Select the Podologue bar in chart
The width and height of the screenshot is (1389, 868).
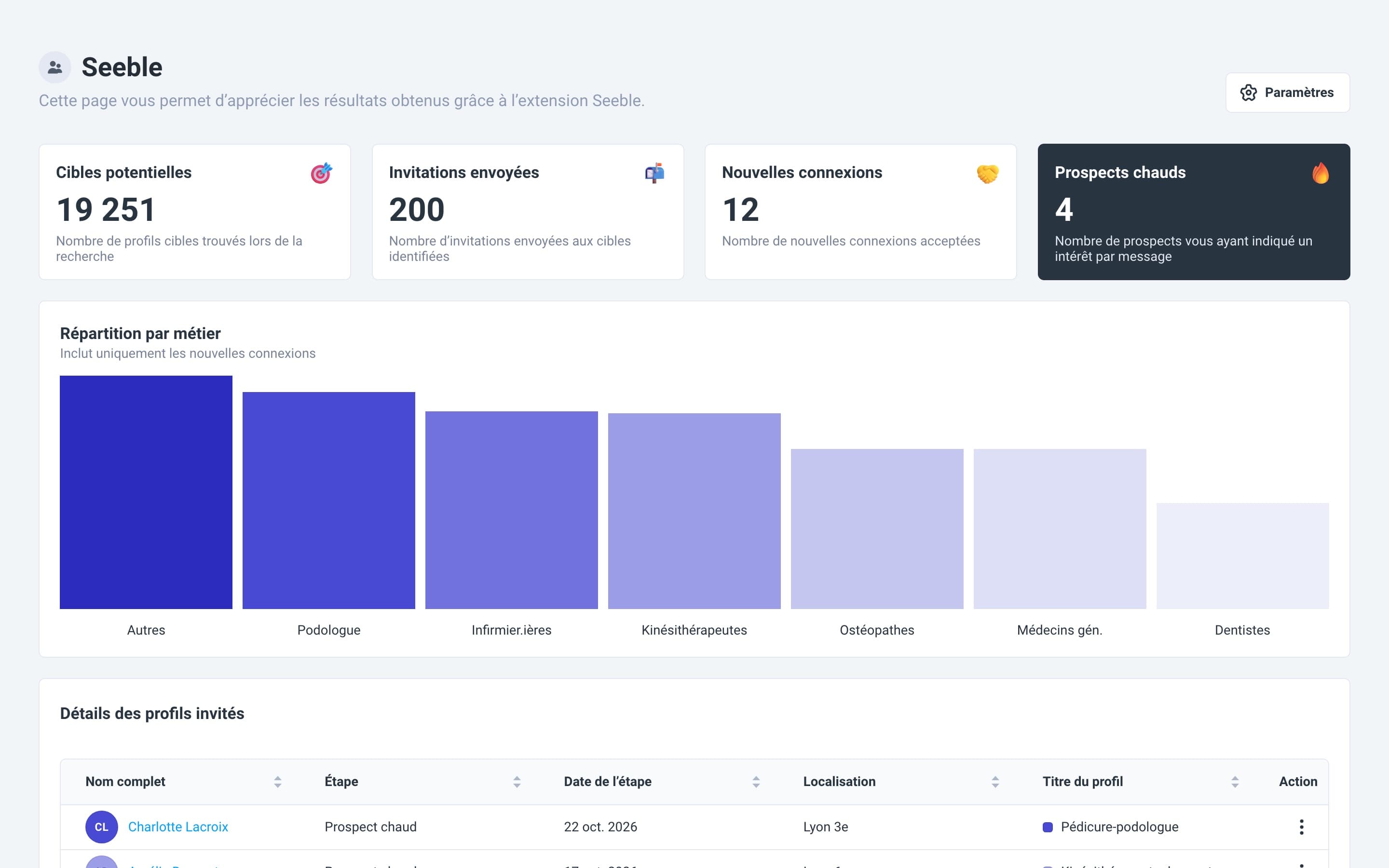(x=329, y=500)
